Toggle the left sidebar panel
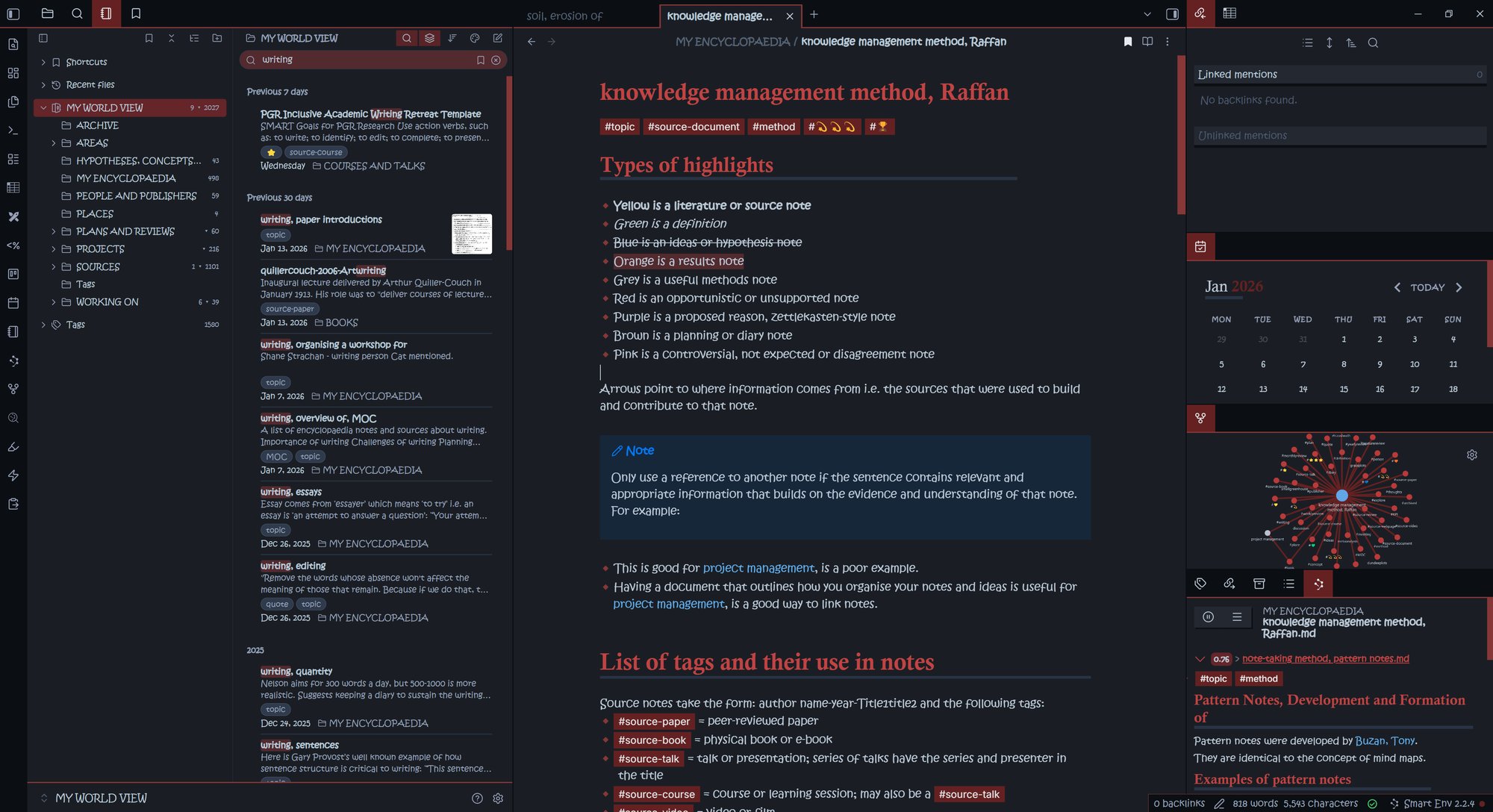 (x=13, y=13)
